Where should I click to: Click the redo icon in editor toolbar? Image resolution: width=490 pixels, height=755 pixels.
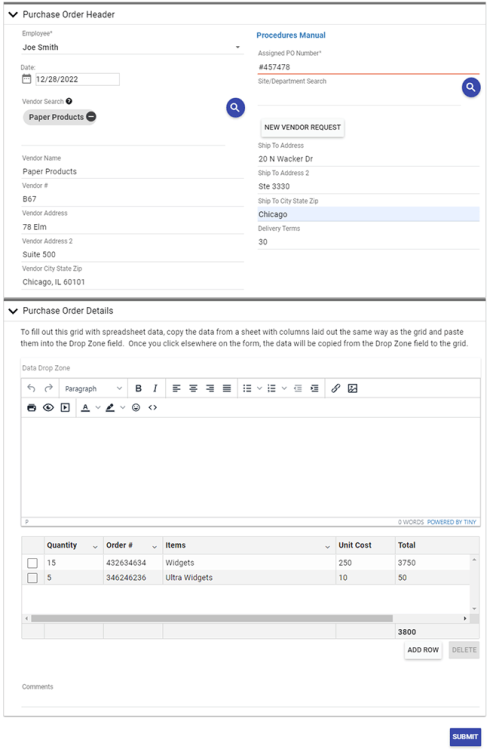[48, 388]
